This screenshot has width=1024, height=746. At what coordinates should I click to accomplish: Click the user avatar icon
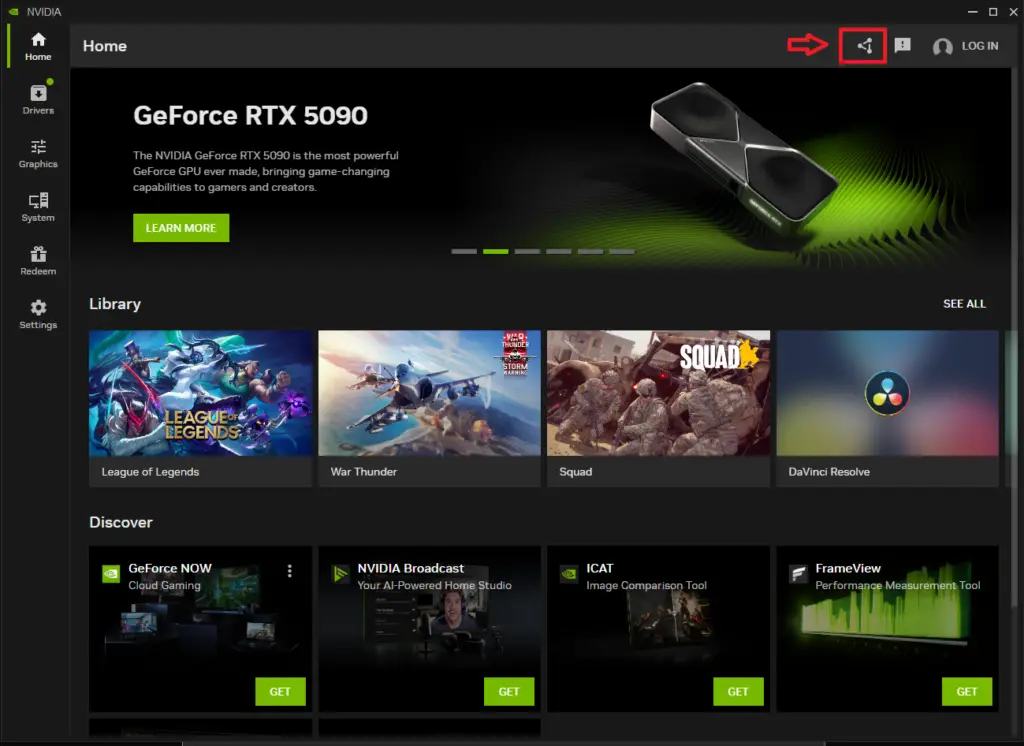(x=942, y=46)
